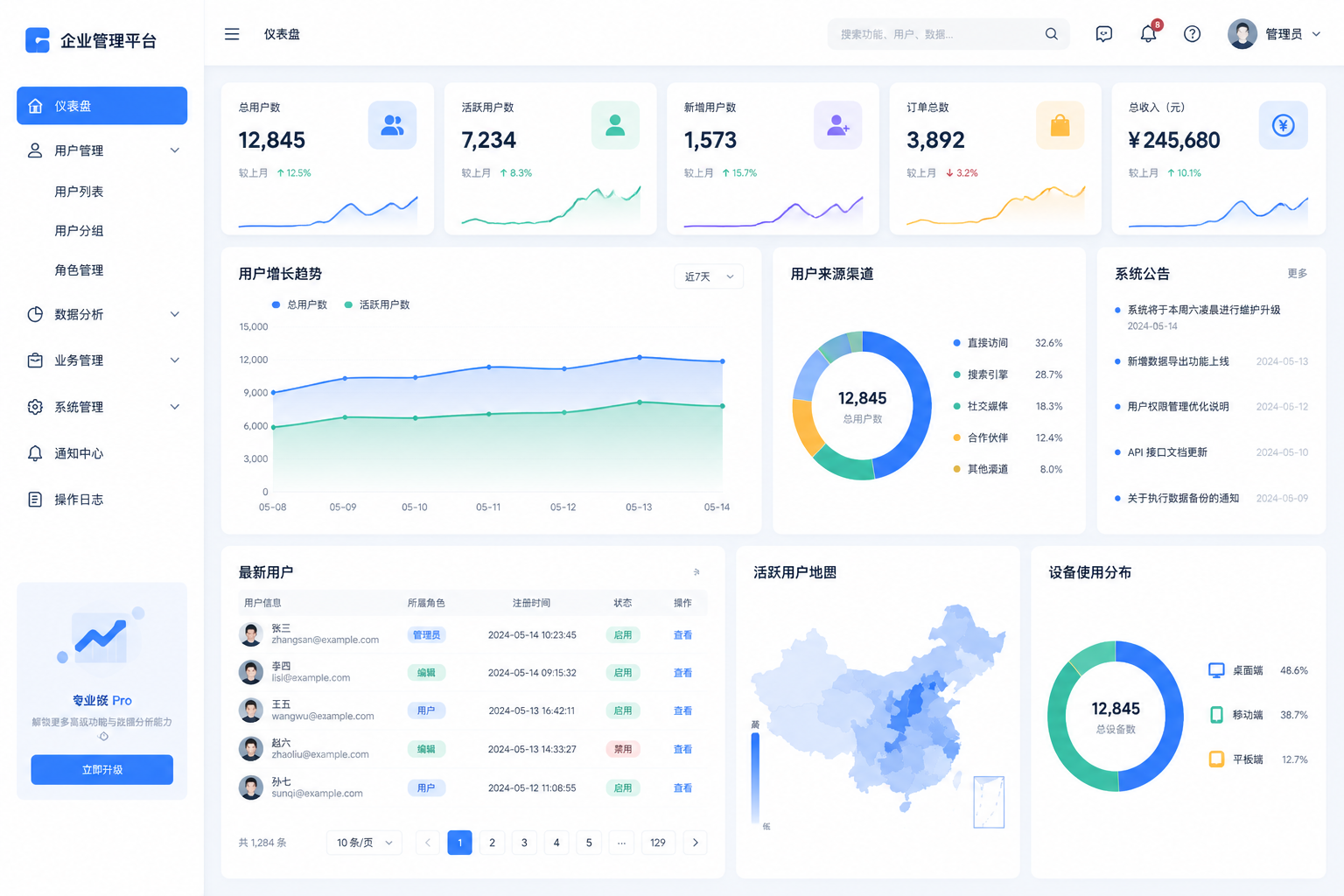The image size is (1344, 896).
Task: Toggle 直接访问 legend in source donut
Action: (986, 343)
